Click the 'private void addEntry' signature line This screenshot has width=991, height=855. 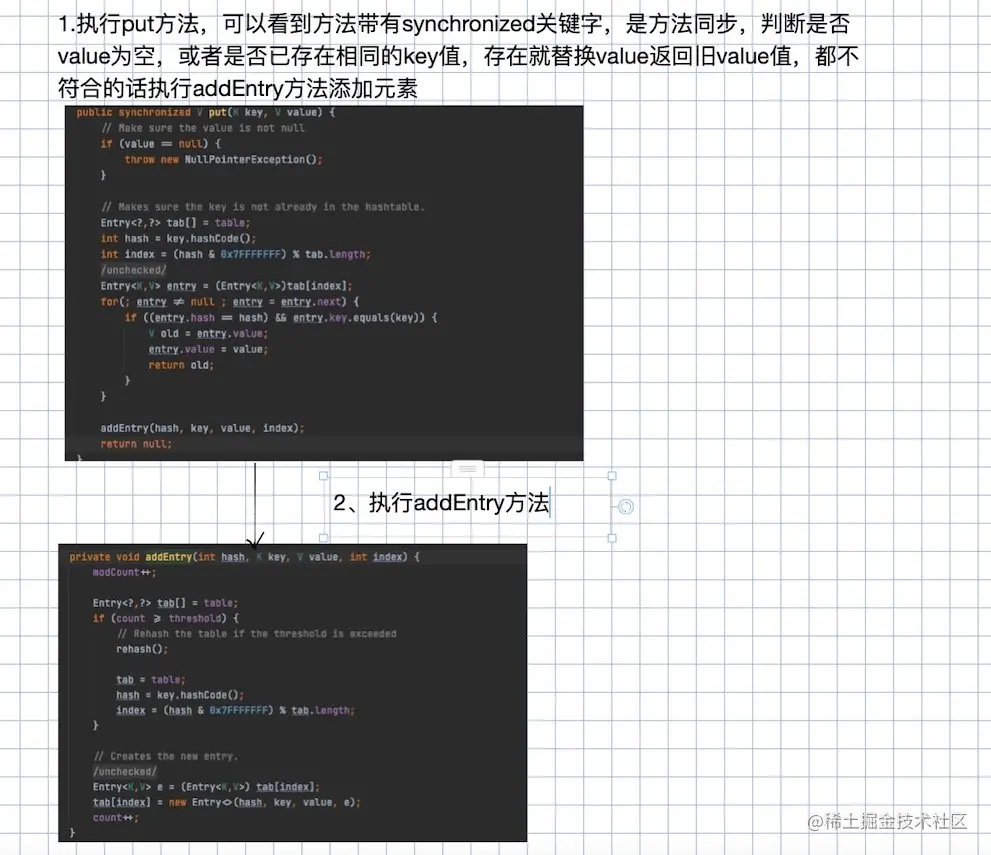coord(244,557)
